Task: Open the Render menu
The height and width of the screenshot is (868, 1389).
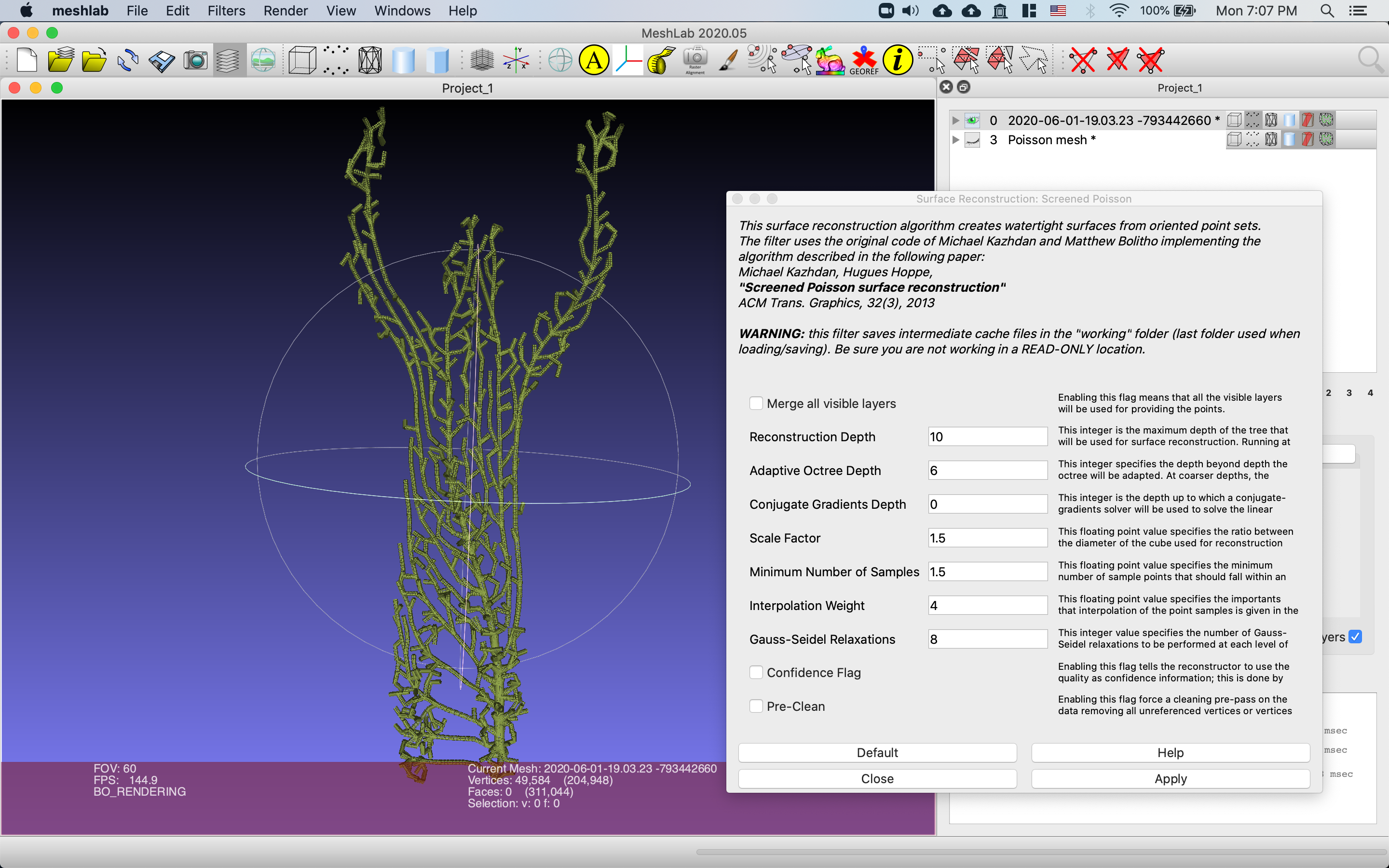Action: (x=285, y=10)
